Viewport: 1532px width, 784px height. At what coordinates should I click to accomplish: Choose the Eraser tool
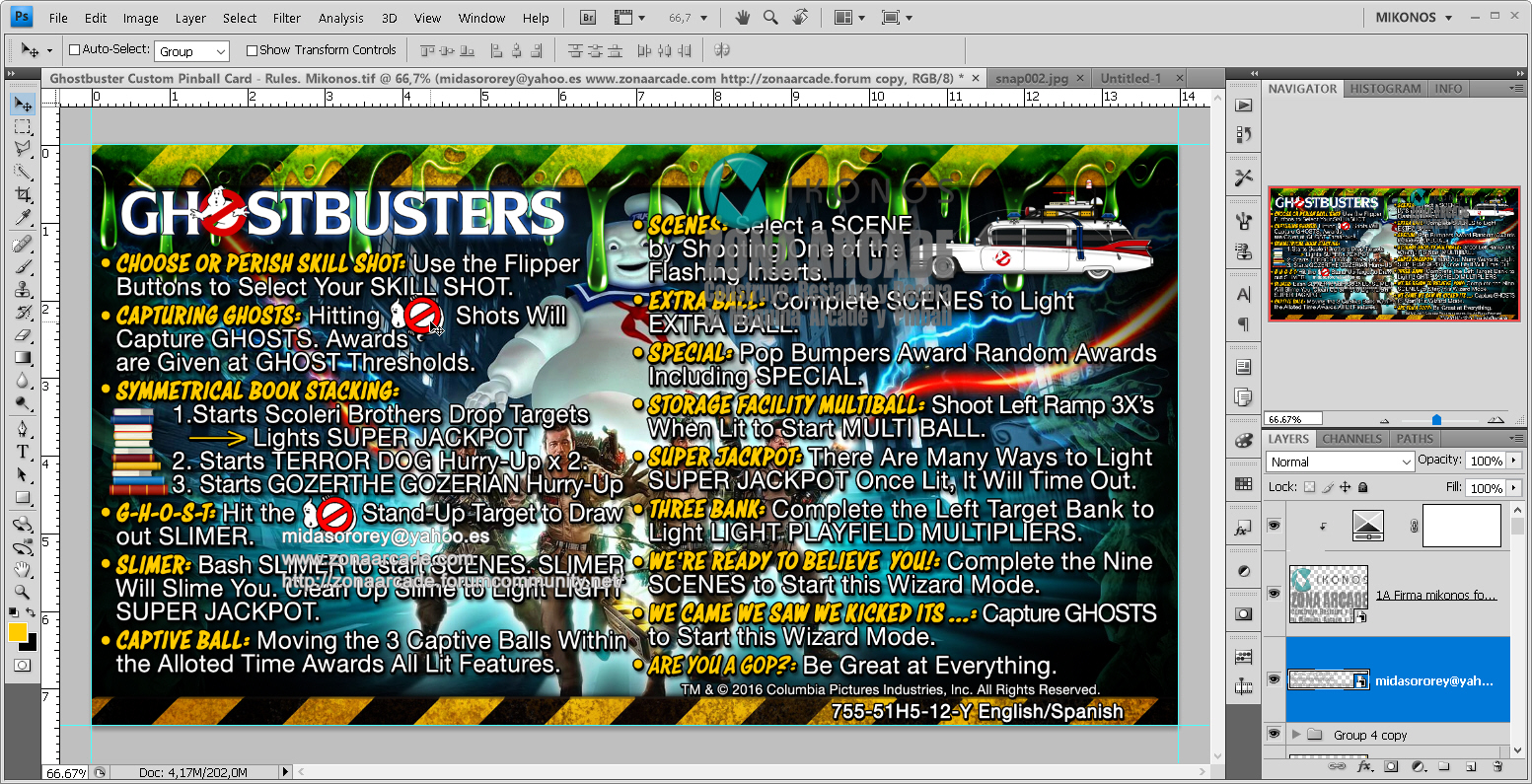pos(23,335)
